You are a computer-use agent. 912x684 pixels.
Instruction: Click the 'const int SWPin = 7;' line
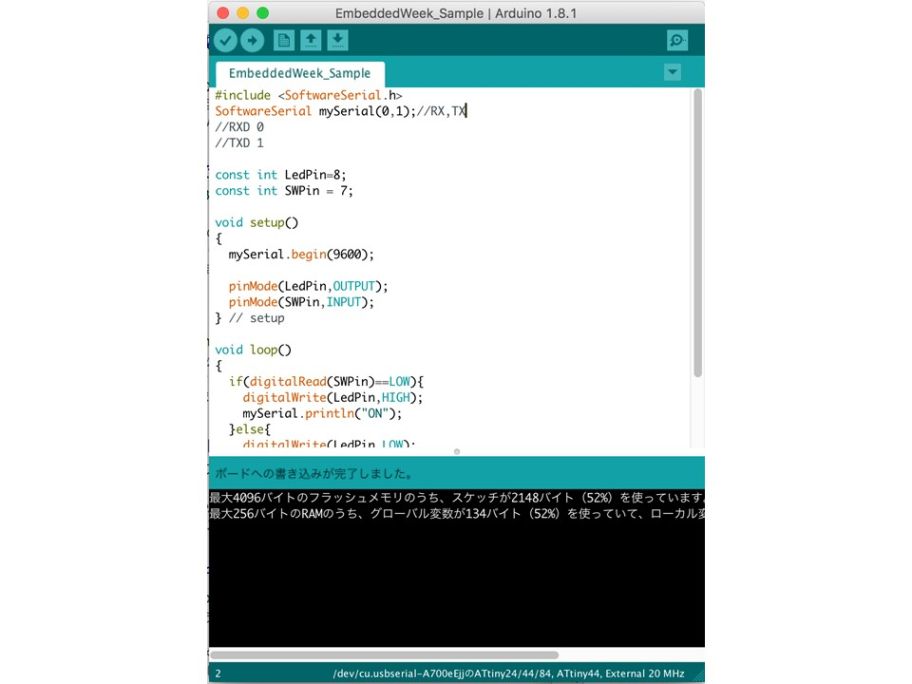284,191
